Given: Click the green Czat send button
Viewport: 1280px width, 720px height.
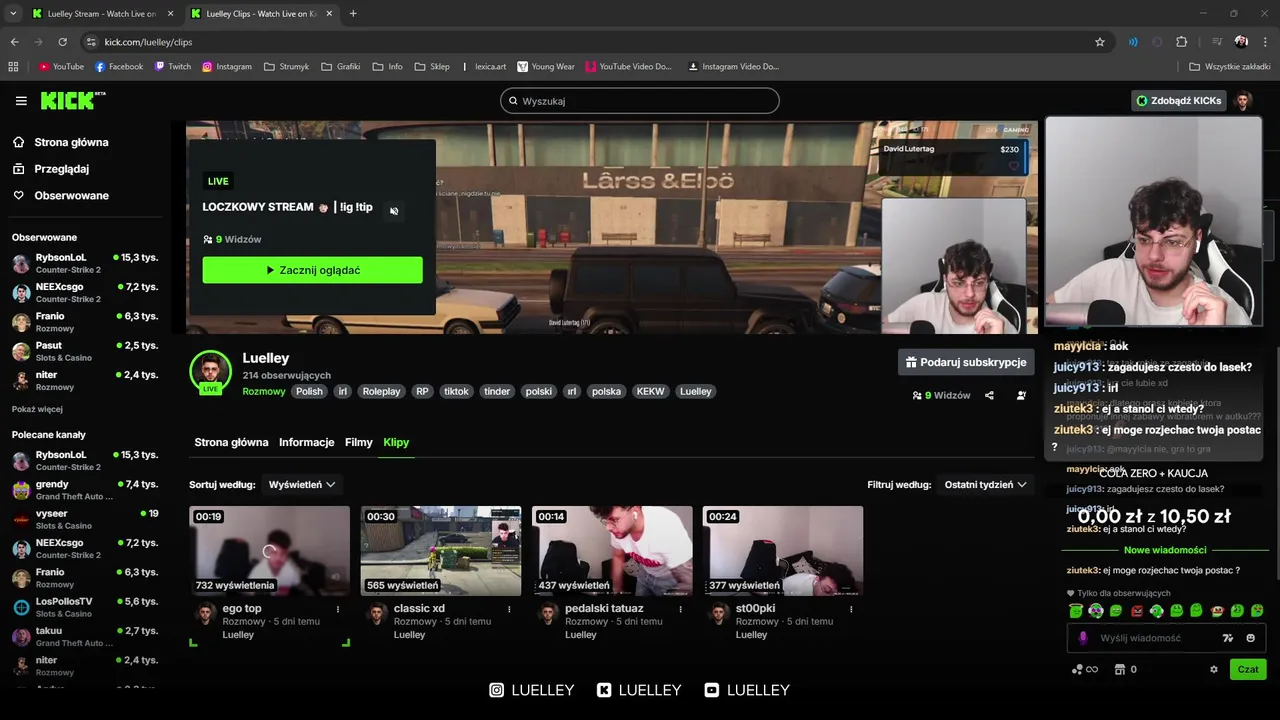Looking at the screenshot, I should point(1248,669).
